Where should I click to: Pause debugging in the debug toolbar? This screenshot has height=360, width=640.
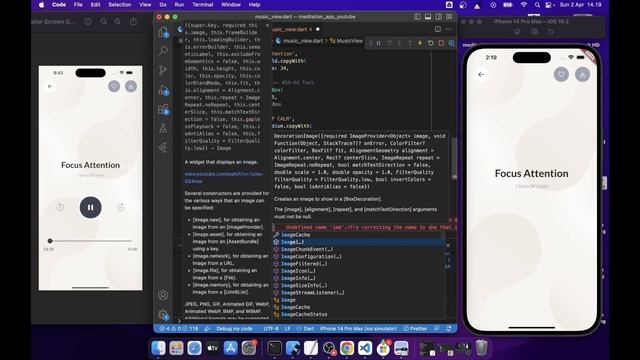pyautogui.click(x=379, y=43)
